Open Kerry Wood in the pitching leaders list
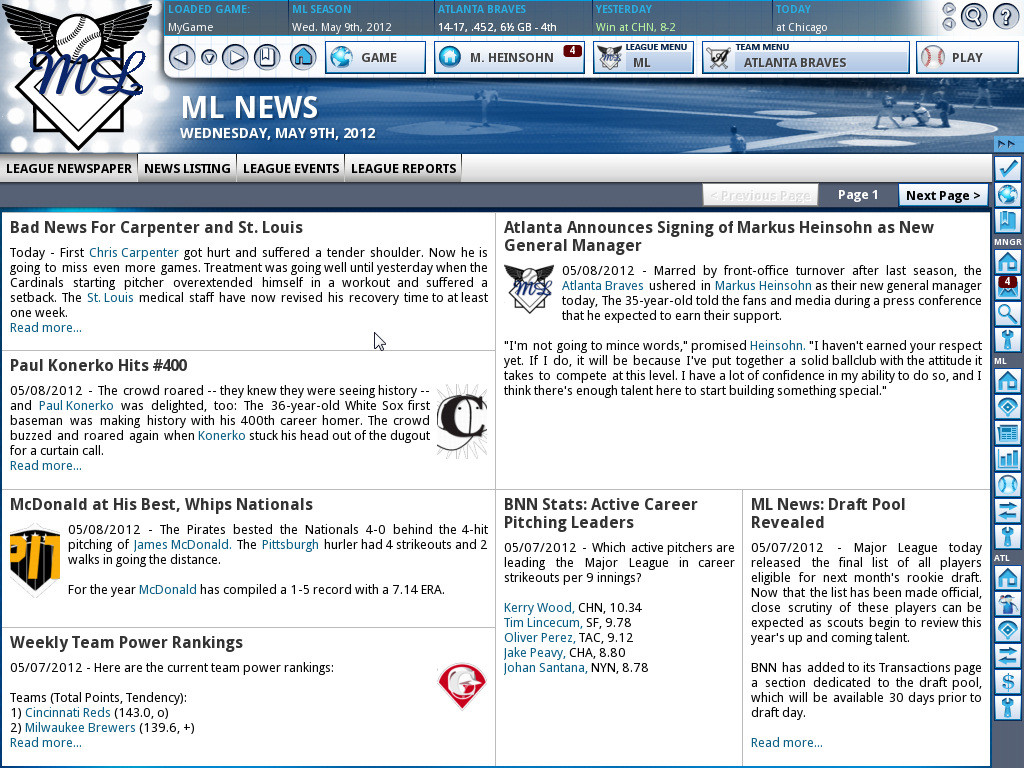This screenshot has height=768, width=1024. (539, 607)
